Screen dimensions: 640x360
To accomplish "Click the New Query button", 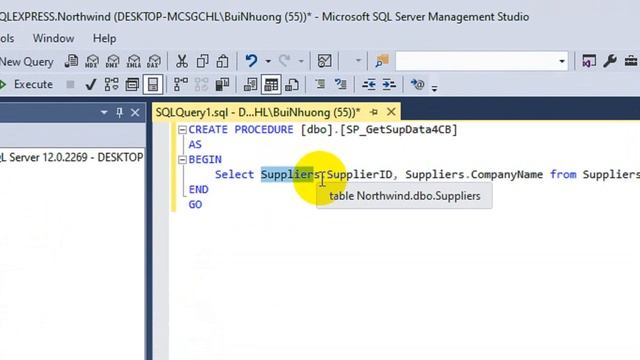I will pyautogui.click(x=27, y=62).
